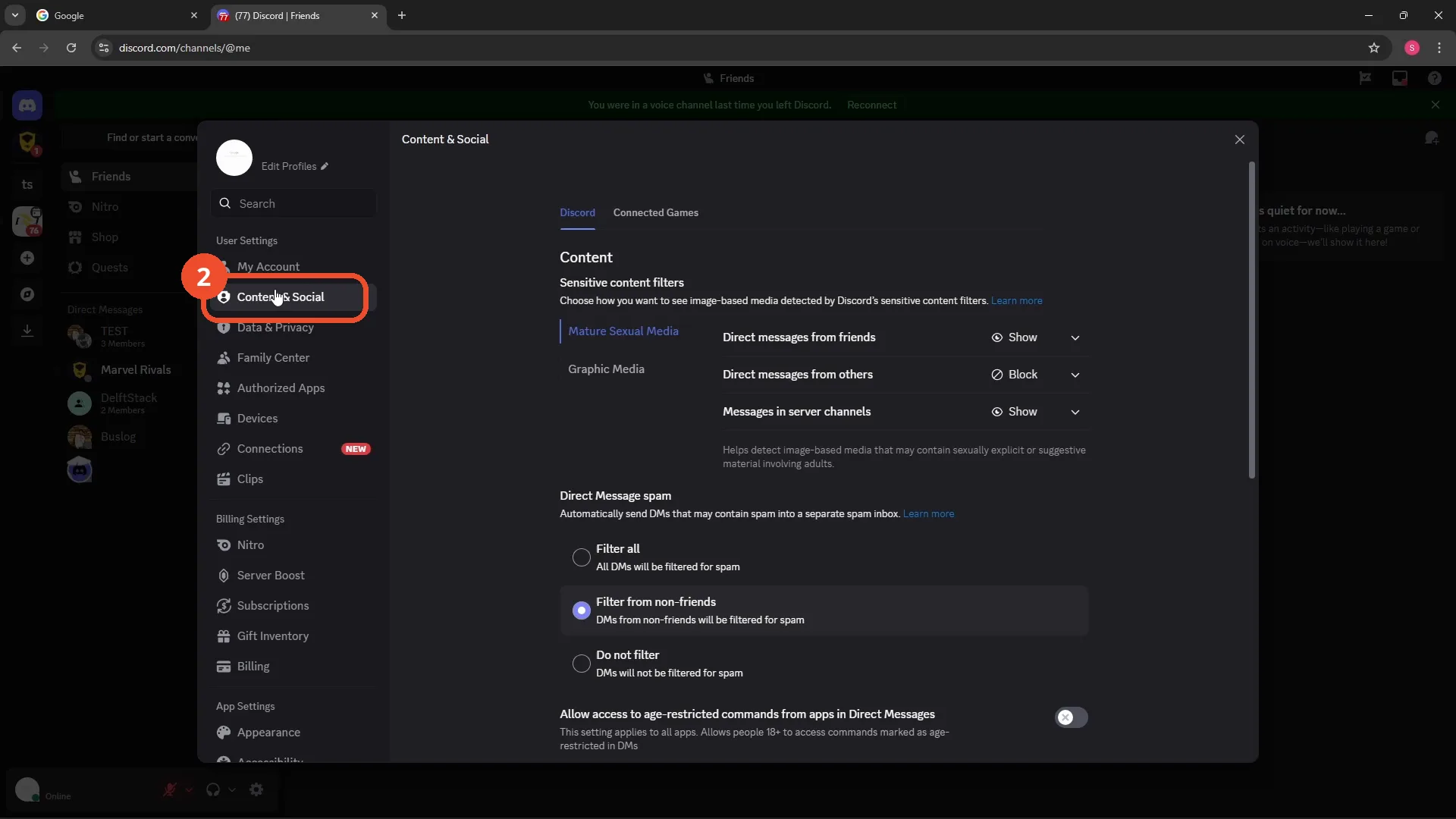Open Billing settings page
The image size is (1456, 819).
tap(292, 667)
